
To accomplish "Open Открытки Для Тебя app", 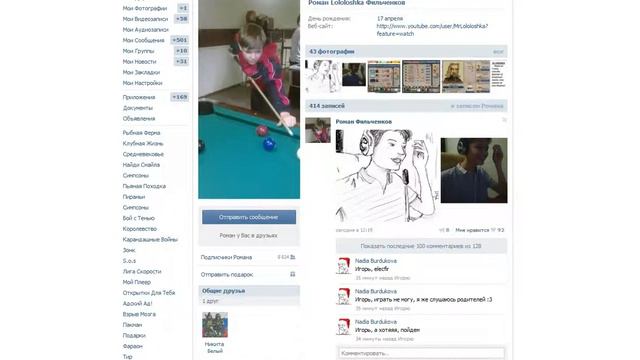I will [149, 293].
